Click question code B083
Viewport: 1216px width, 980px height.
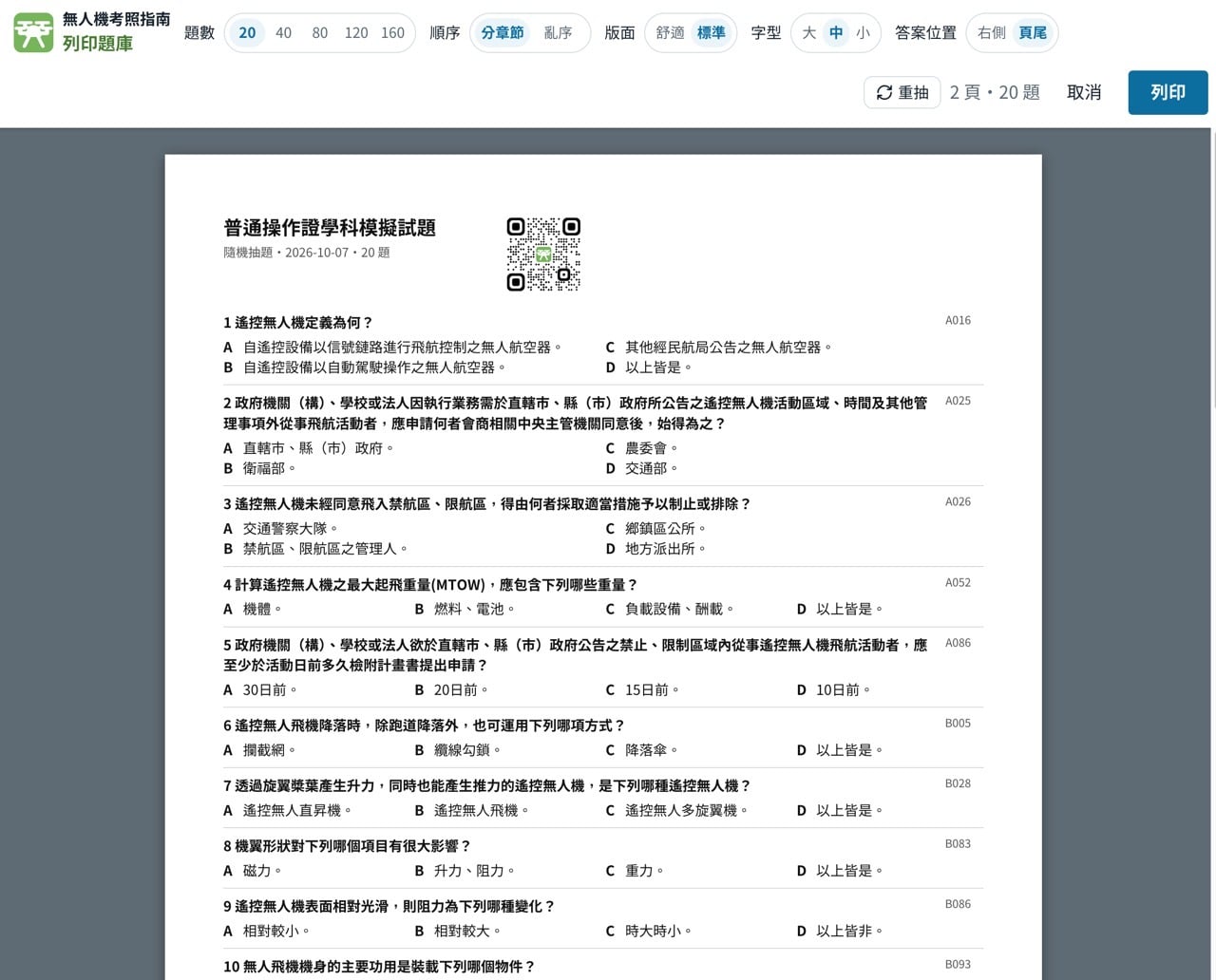tap(958, 843)
